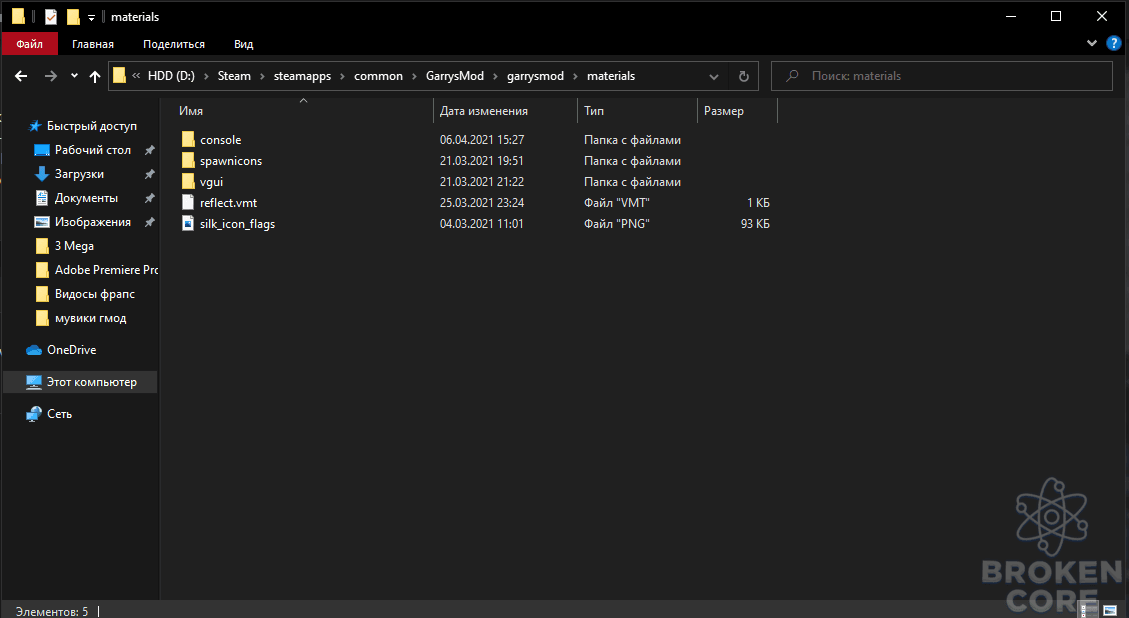Image resolution: width=1129 pixels, height=618 pixels.
Task: Navigate to Steam in the address path
Action: pyautogui.click(x=234, y=76)
